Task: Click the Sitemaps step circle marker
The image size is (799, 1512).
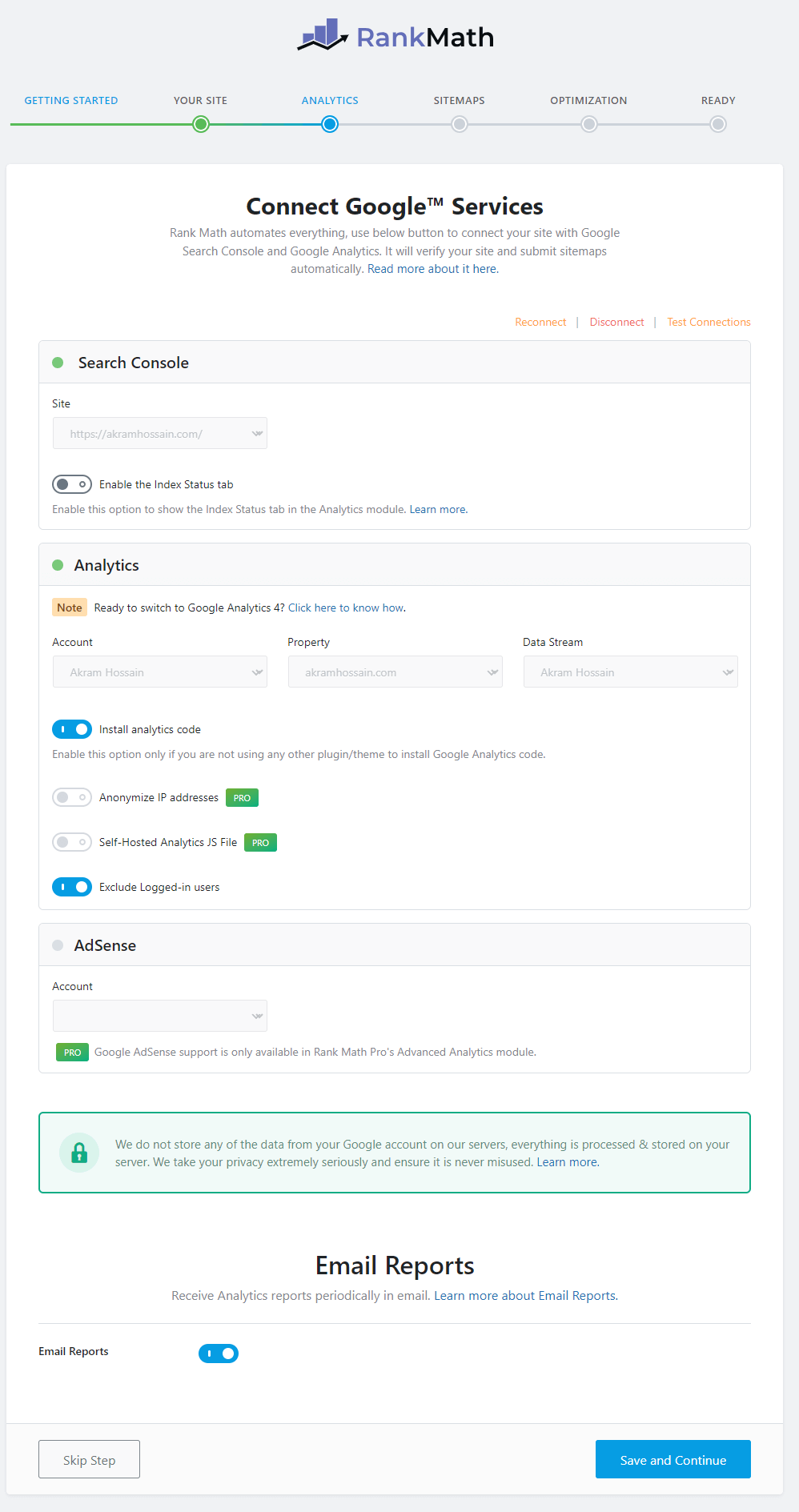Action: tap(460, 124)
